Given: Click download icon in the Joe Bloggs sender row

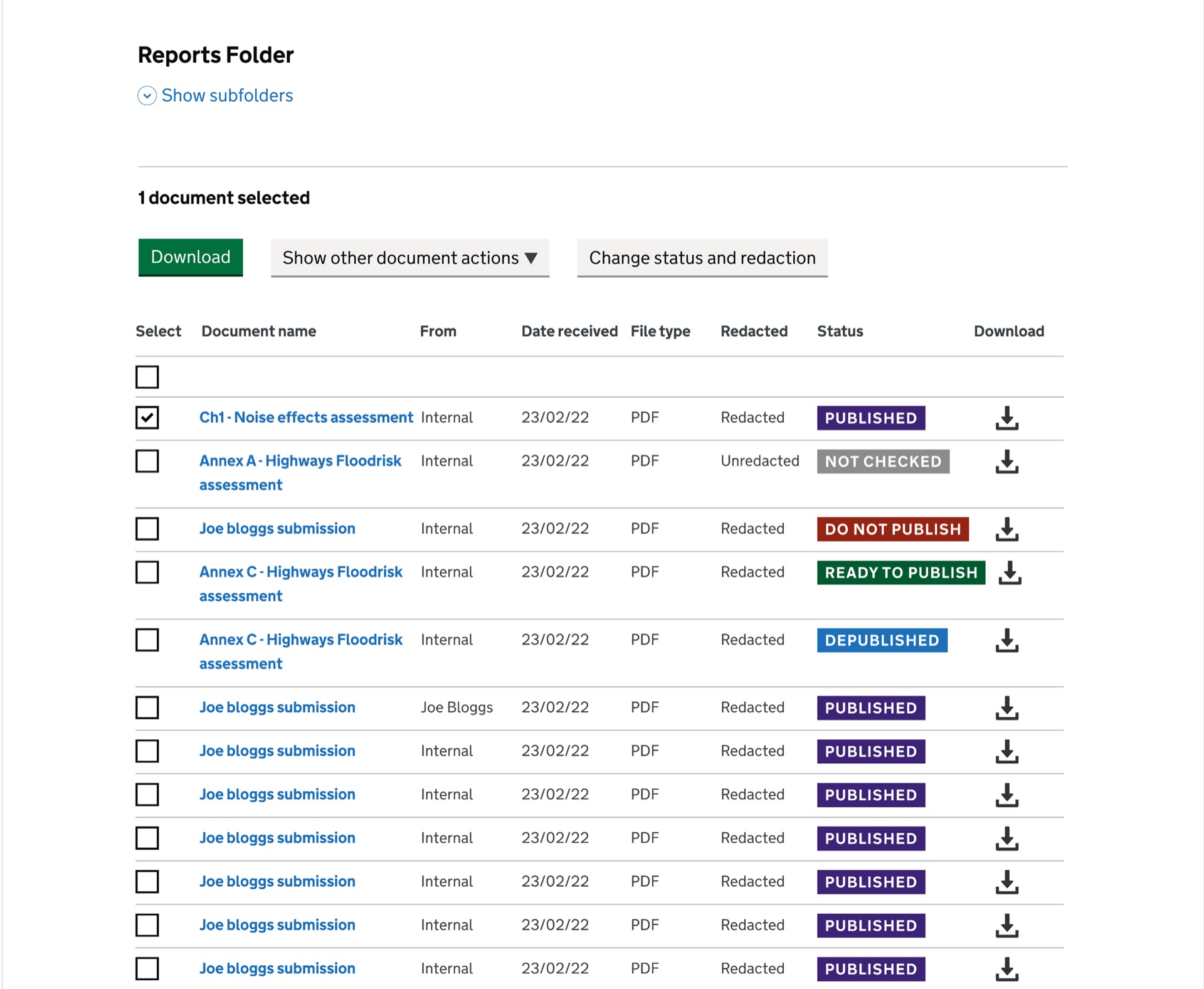Looking at the screenshot, I should click(1006, 707).
